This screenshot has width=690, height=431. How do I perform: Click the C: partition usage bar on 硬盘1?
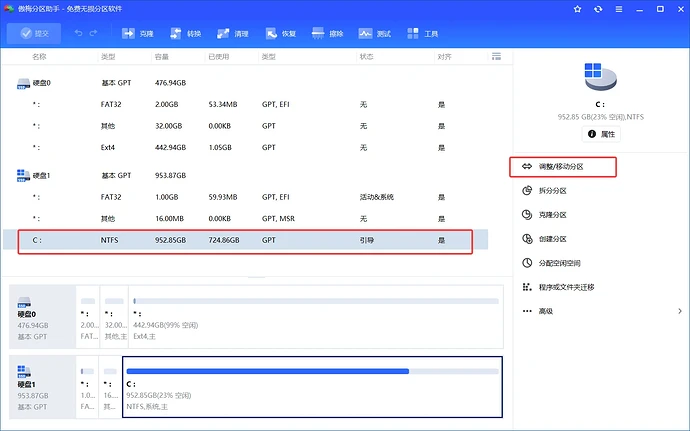311,370
